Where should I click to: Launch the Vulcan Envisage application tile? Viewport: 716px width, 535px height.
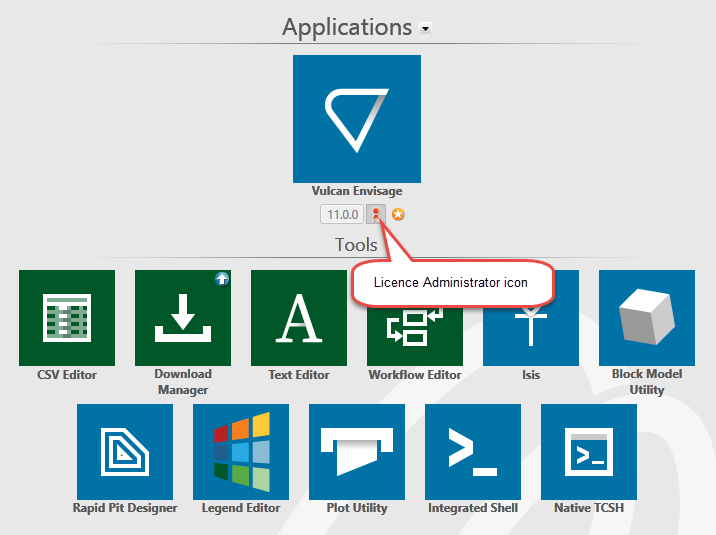(357, 119)
